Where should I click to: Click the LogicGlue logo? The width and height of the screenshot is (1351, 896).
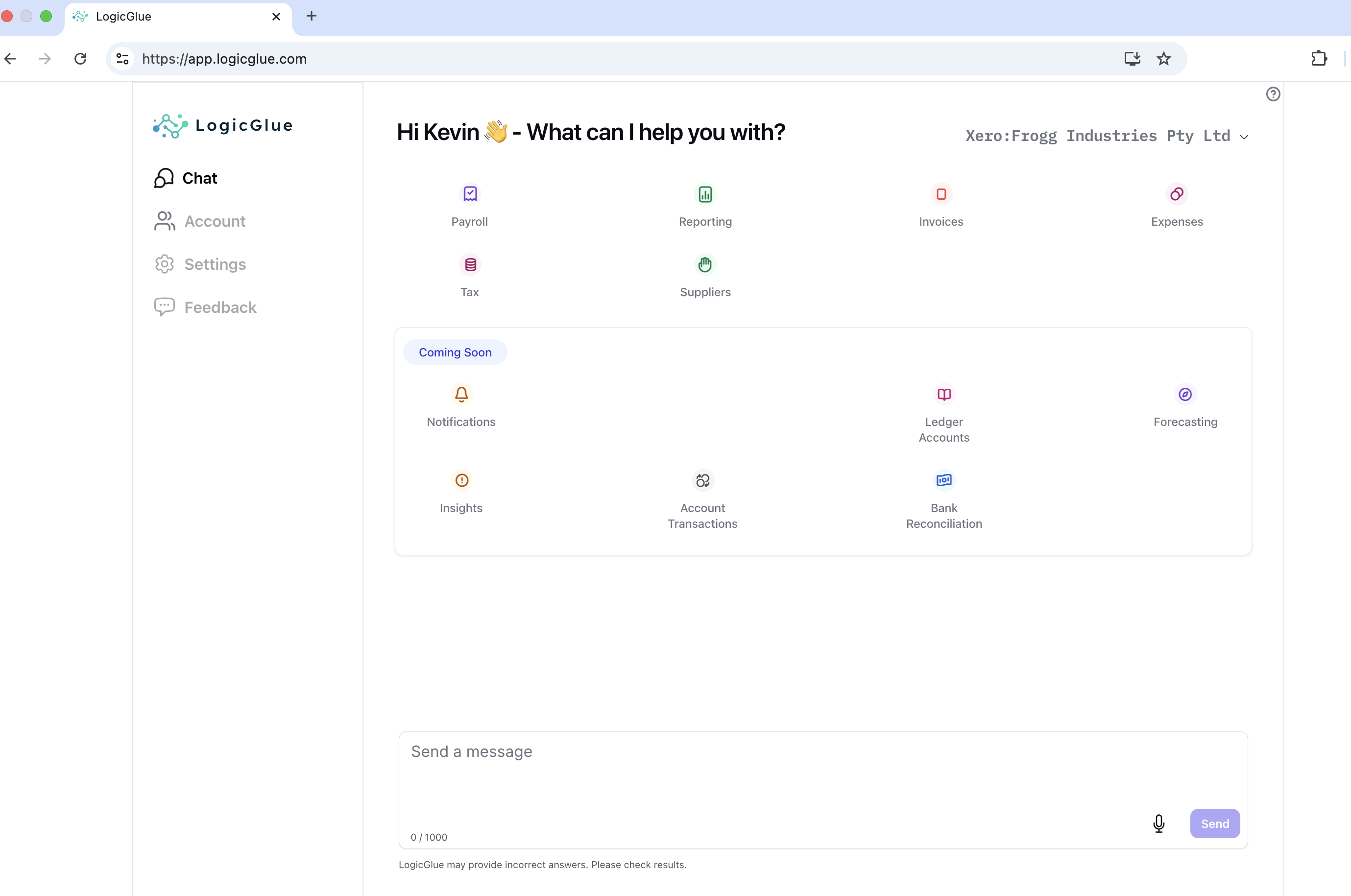pyautogui.click(x=223, y=126)
